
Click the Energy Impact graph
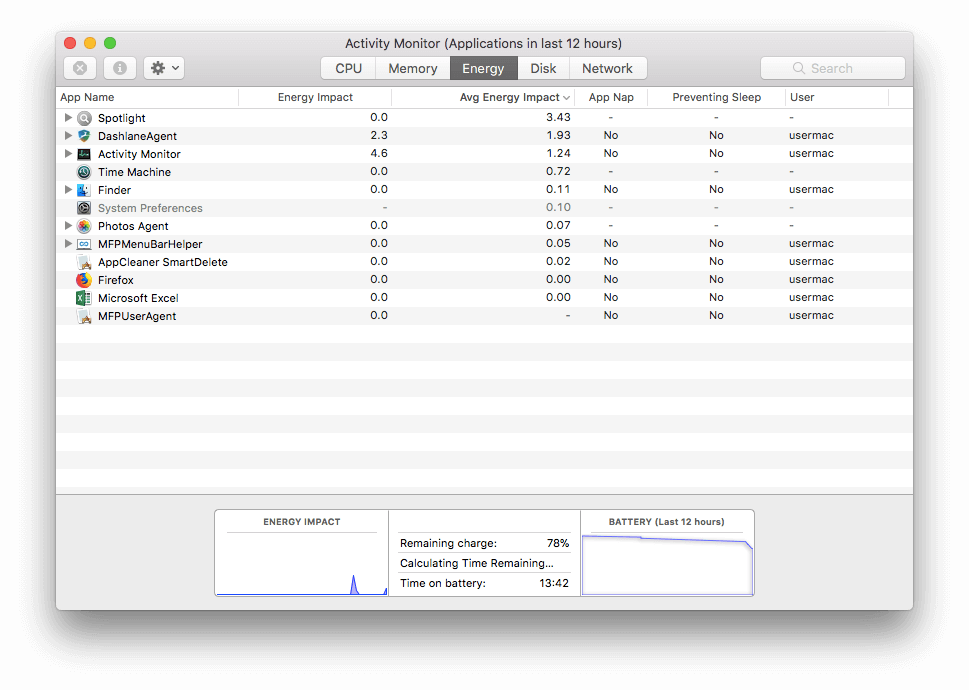302,565
